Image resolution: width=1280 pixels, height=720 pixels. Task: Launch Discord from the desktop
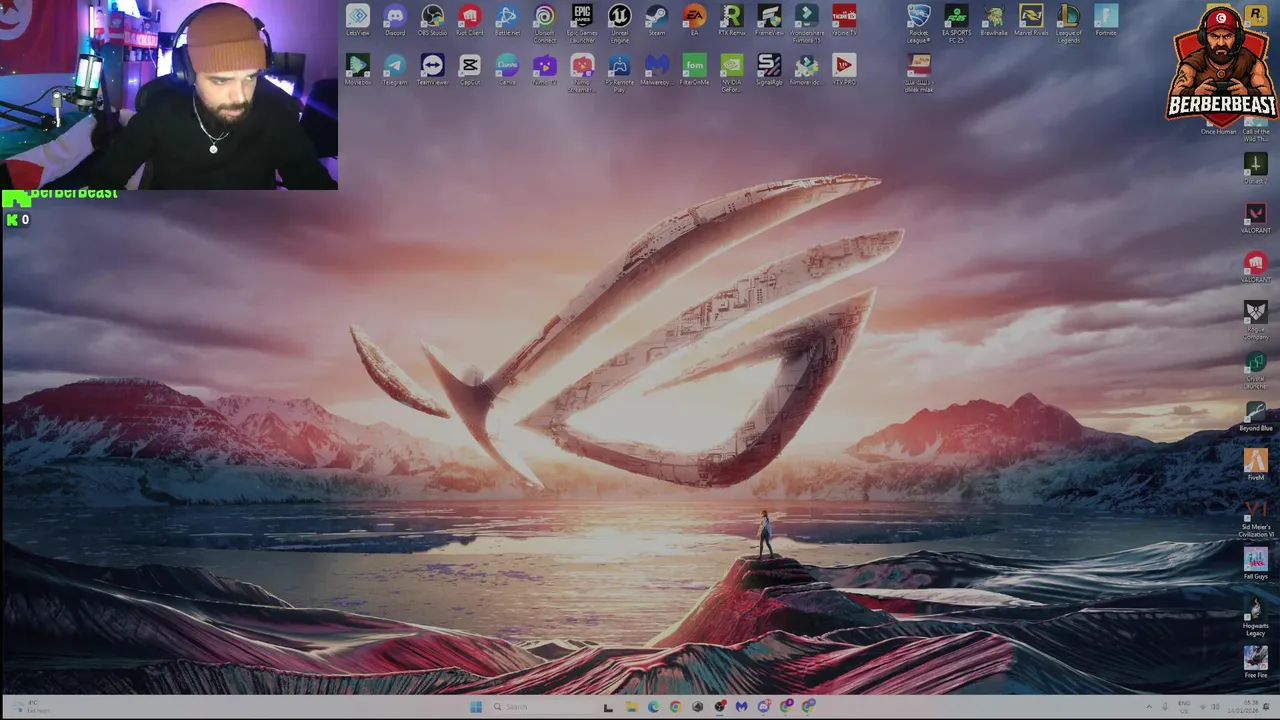coord(395,21)
